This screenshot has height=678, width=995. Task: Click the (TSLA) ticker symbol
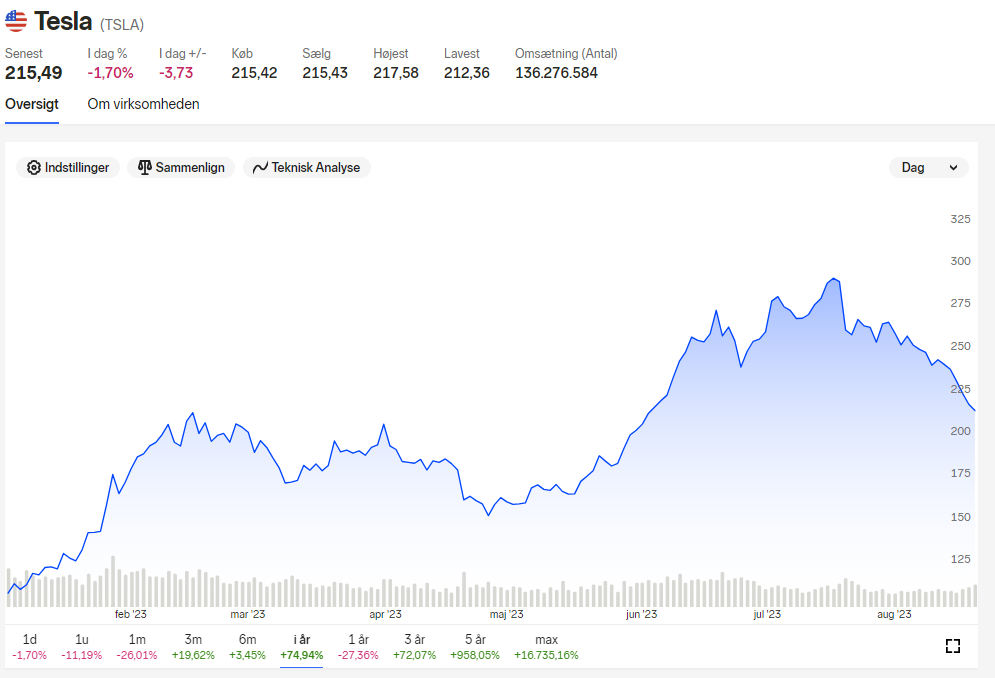122,25
